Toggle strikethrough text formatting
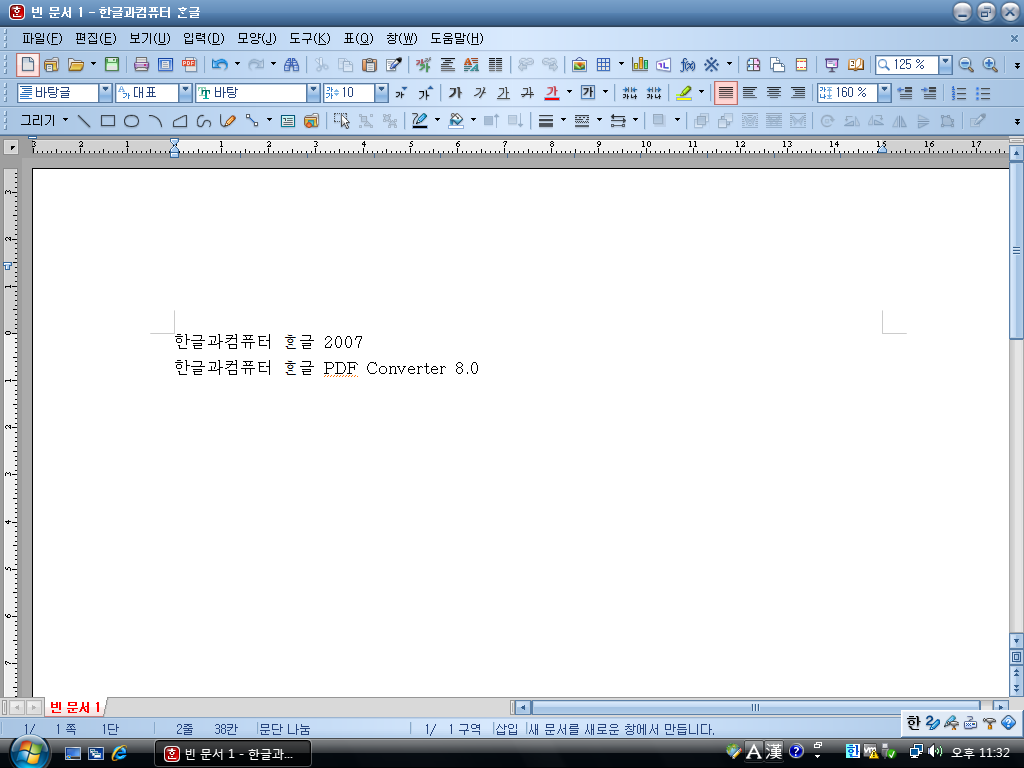This screenshot has width=1024, height=768. tap(528, 93)
